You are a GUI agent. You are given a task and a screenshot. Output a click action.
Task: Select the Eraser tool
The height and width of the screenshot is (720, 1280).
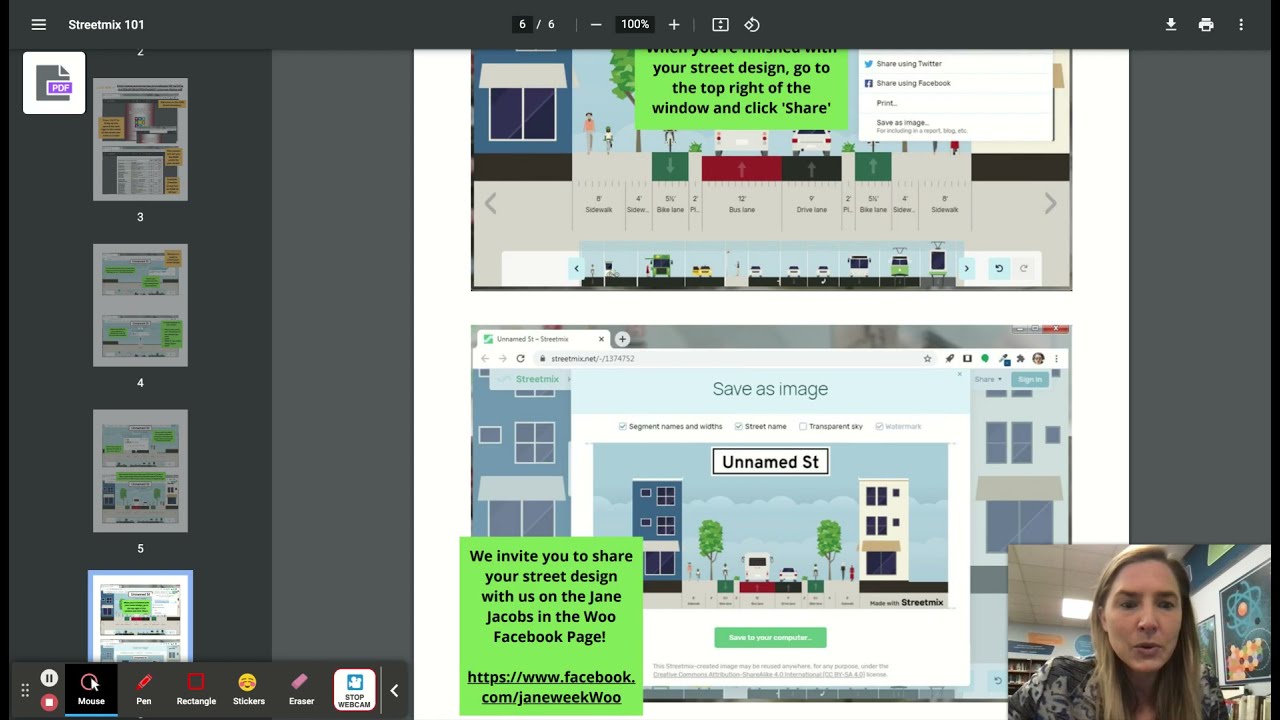(x=301, y=689)
